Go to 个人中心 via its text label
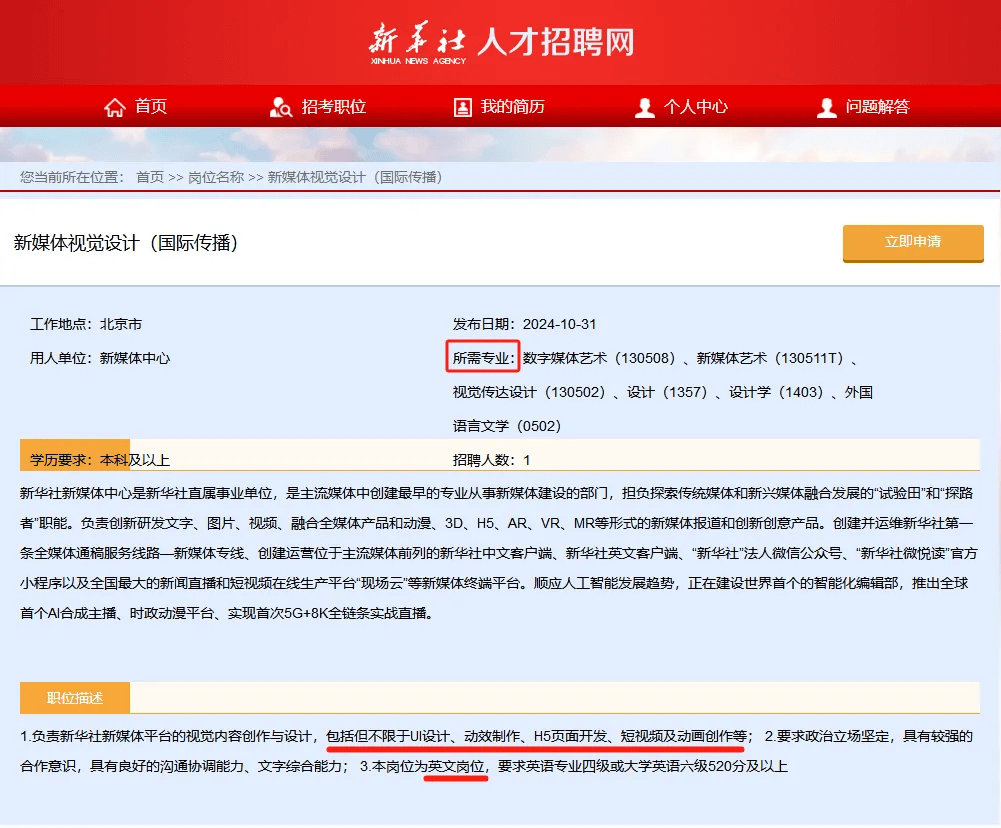The image size is (1001, 828). [696, 107]
